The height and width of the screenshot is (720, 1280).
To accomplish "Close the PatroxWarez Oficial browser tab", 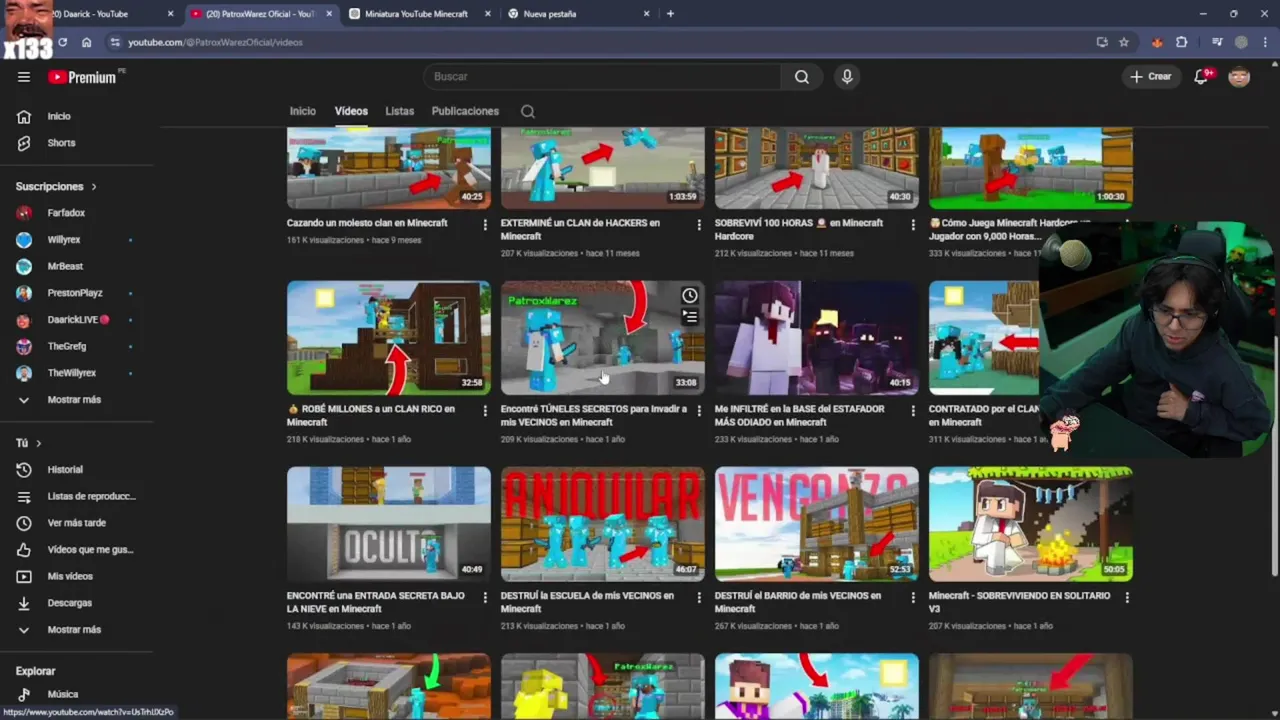I will click(329, 14).
